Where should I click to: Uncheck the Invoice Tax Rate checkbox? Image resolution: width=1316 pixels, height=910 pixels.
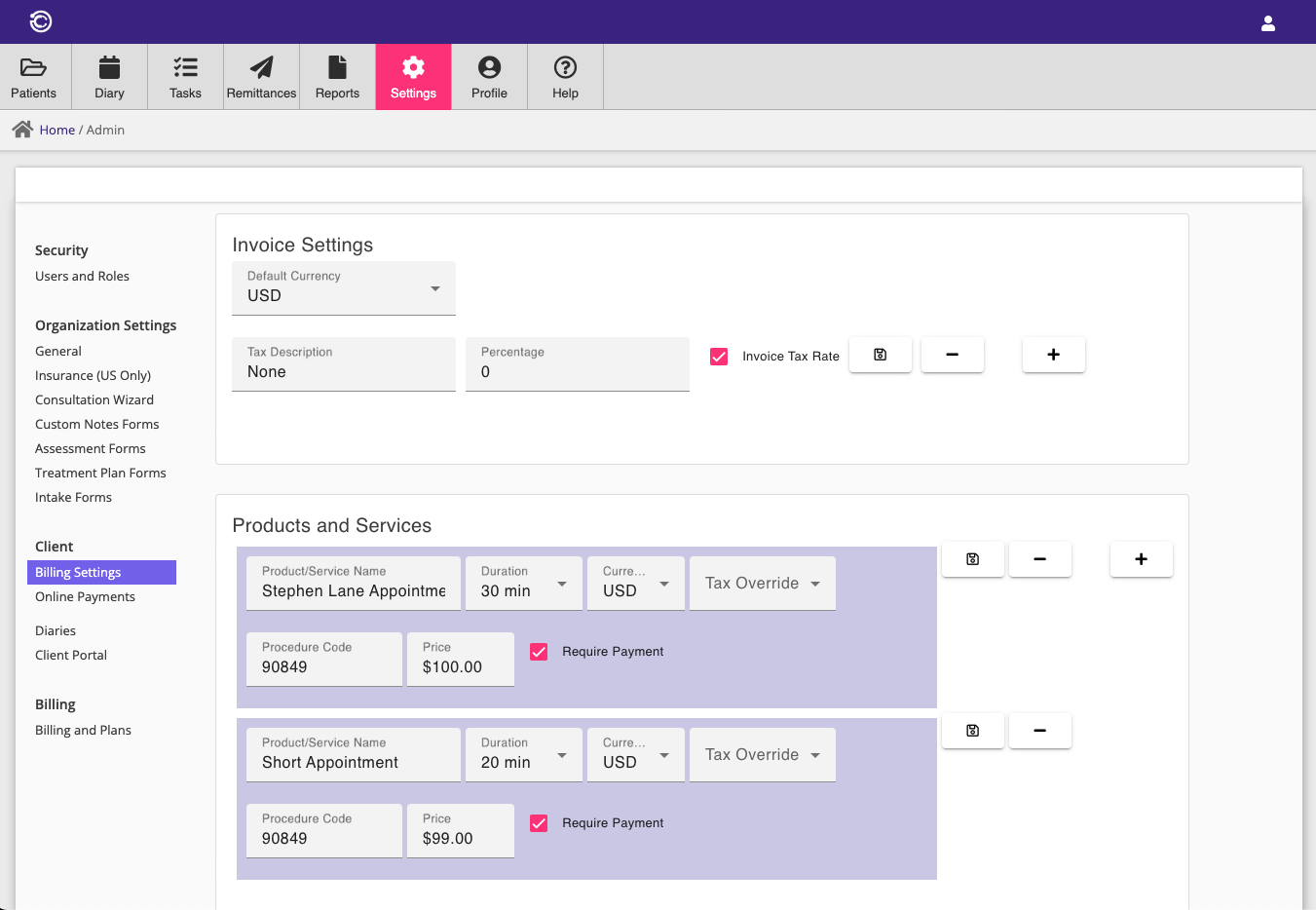click(x=719, y=357)
